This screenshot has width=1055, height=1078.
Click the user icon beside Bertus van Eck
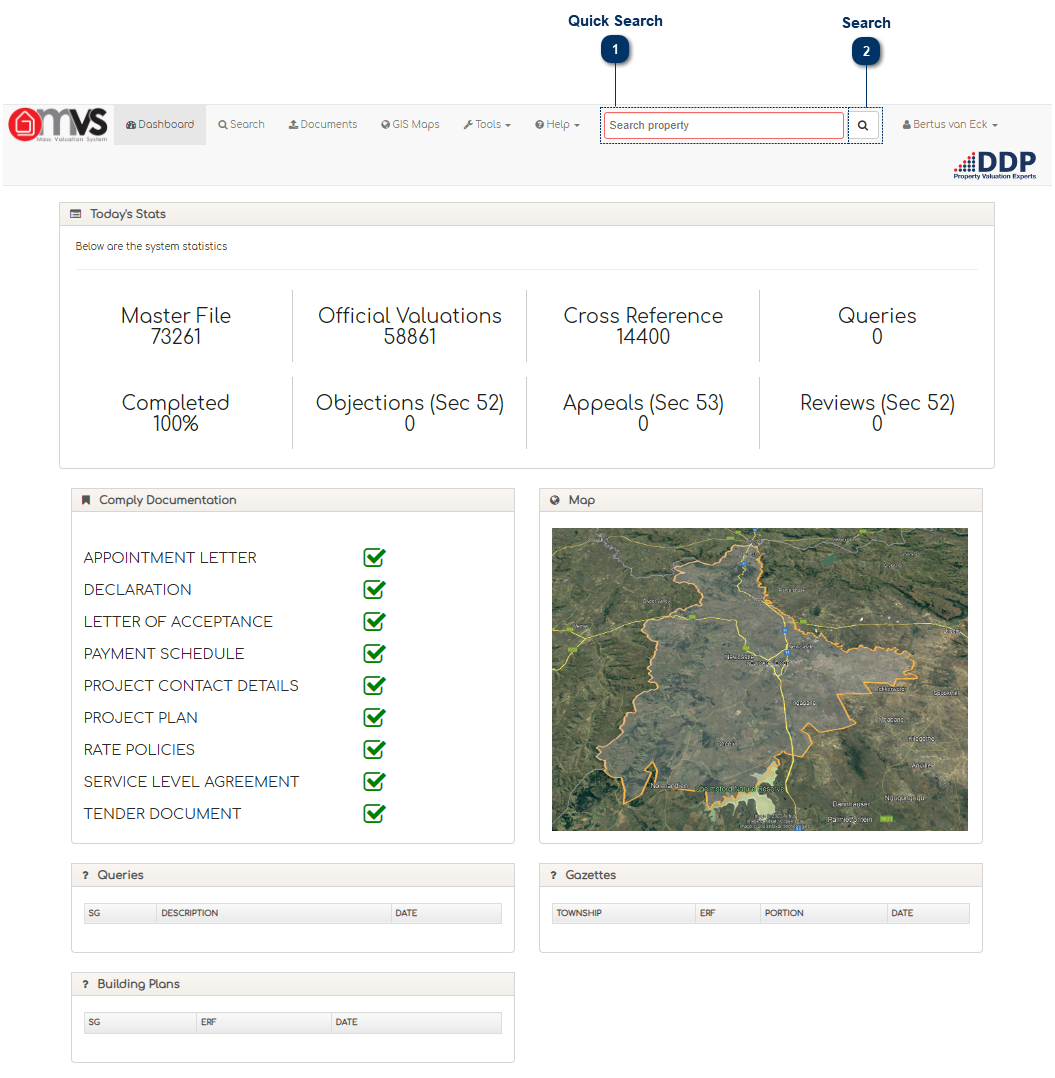click(x=907, y=124)
